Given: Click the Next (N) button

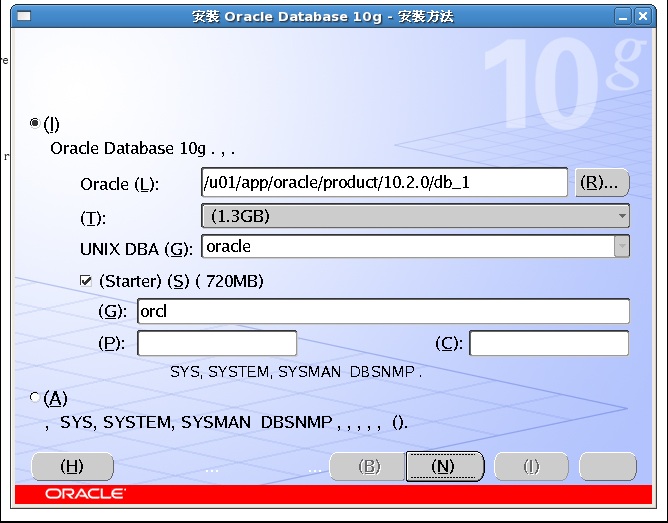Looking at the screenshot, I should (x=445, y=466).
